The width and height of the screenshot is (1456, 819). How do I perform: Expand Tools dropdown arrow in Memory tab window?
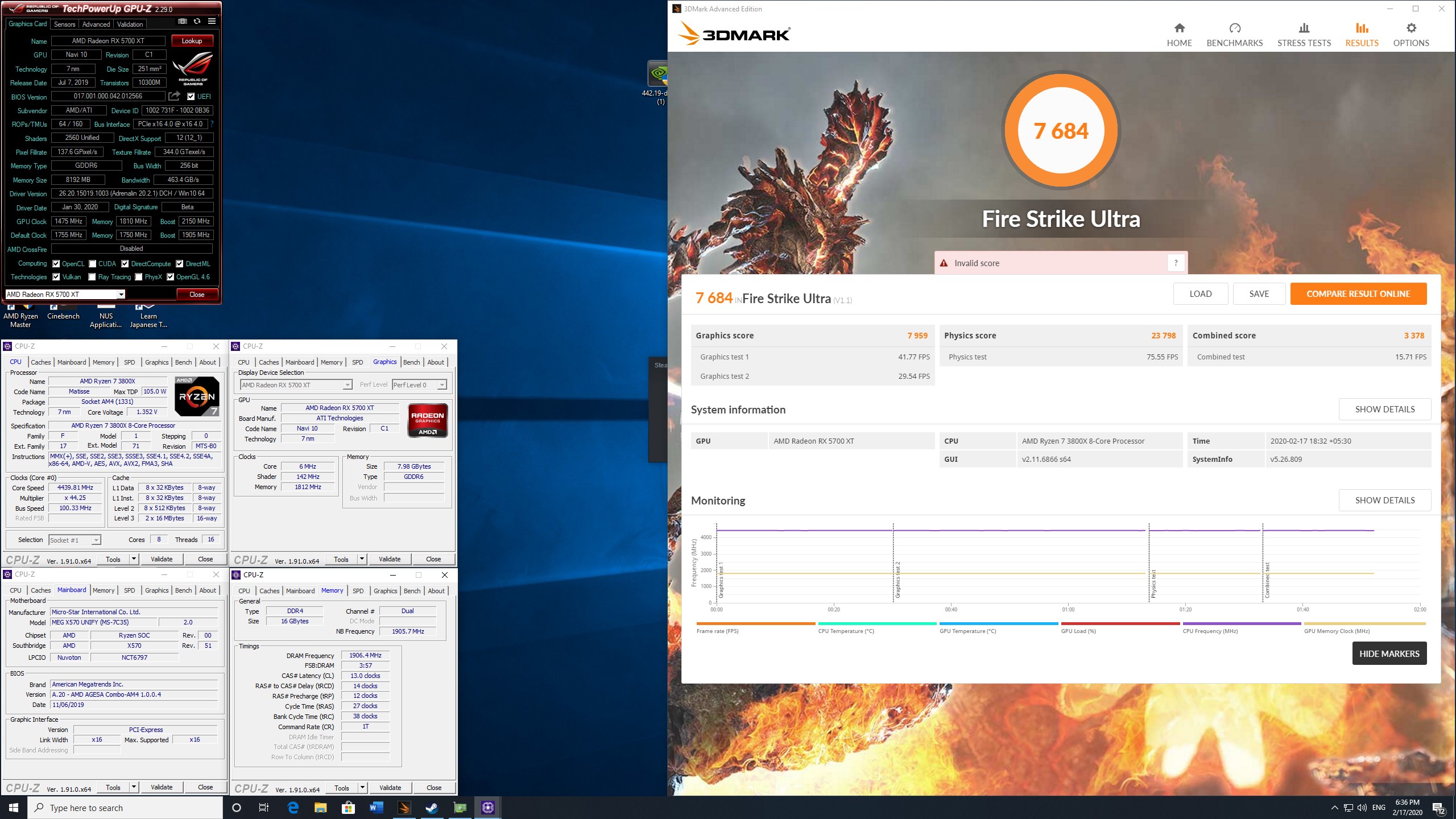(362, 788)
